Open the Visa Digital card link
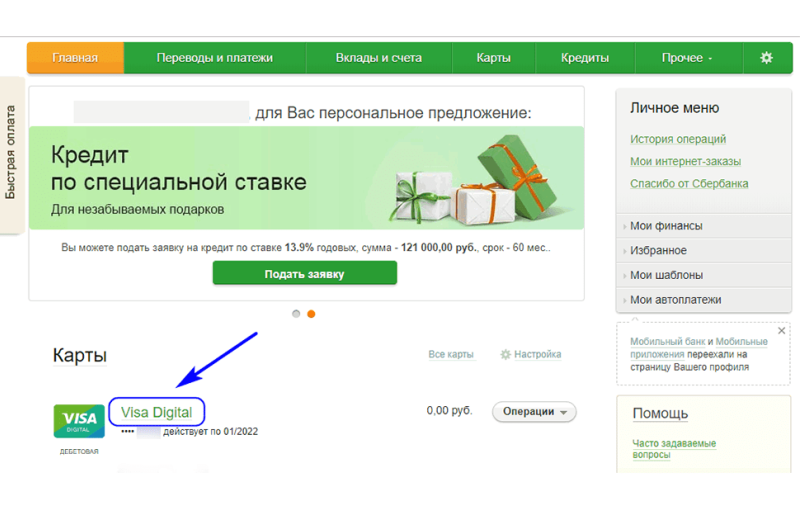The width and height of the screenshot is (800, 520). [157, 411]
